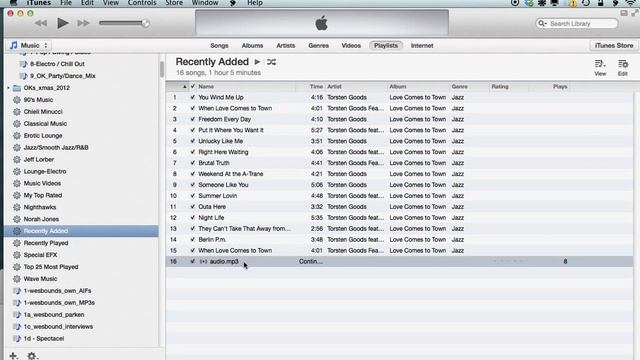The width and height of the screenshot is (640, 360).
Task: Select the 8-Electro / Chill Out playlist icon
Action: 24,64
